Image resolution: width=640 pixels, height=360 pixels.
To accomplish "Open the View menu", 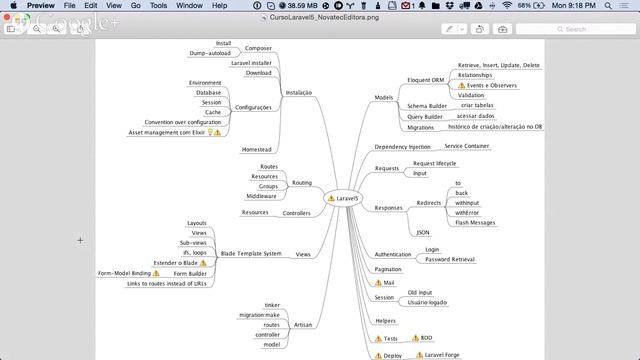I will tap(114, 6).
